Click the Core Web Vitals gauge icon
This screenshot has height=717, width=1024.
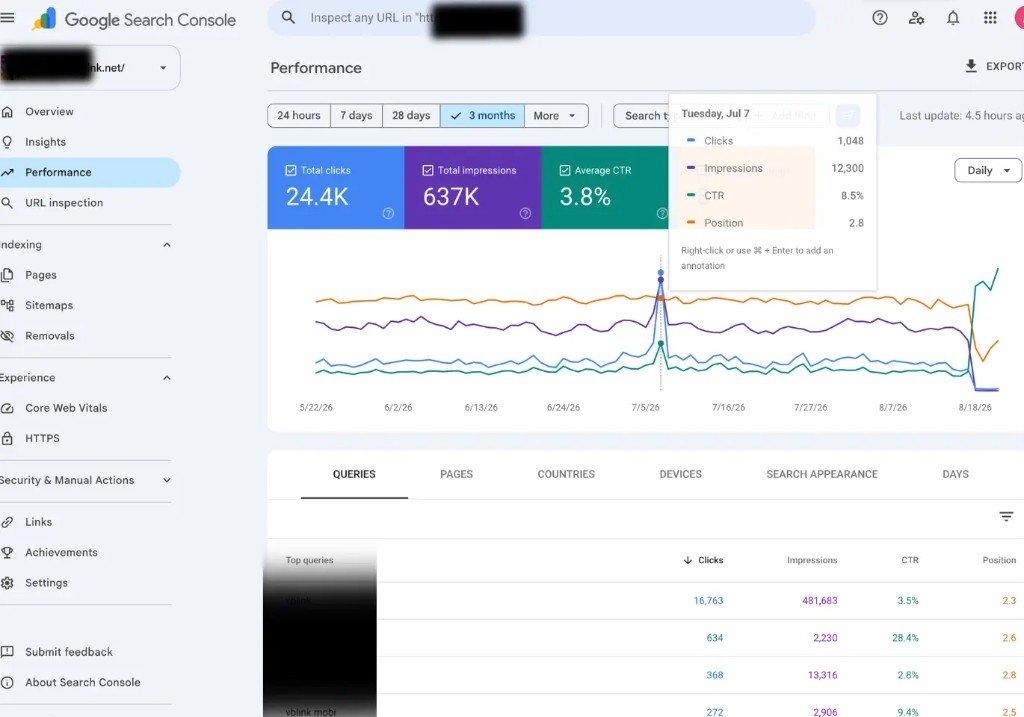pos(7,408)
